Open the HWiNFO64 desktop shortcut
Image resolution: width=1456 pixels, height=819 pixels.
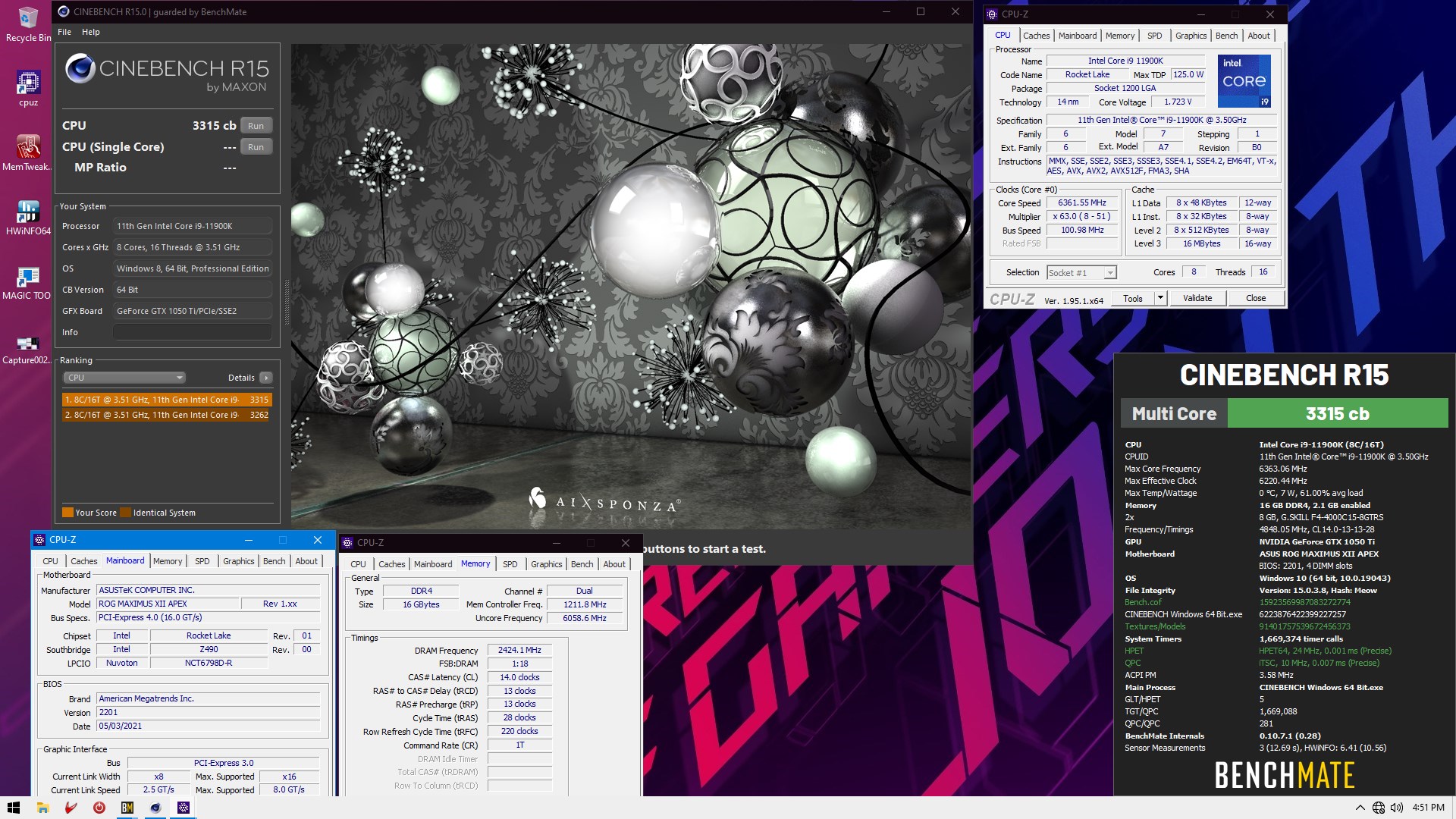28,217
